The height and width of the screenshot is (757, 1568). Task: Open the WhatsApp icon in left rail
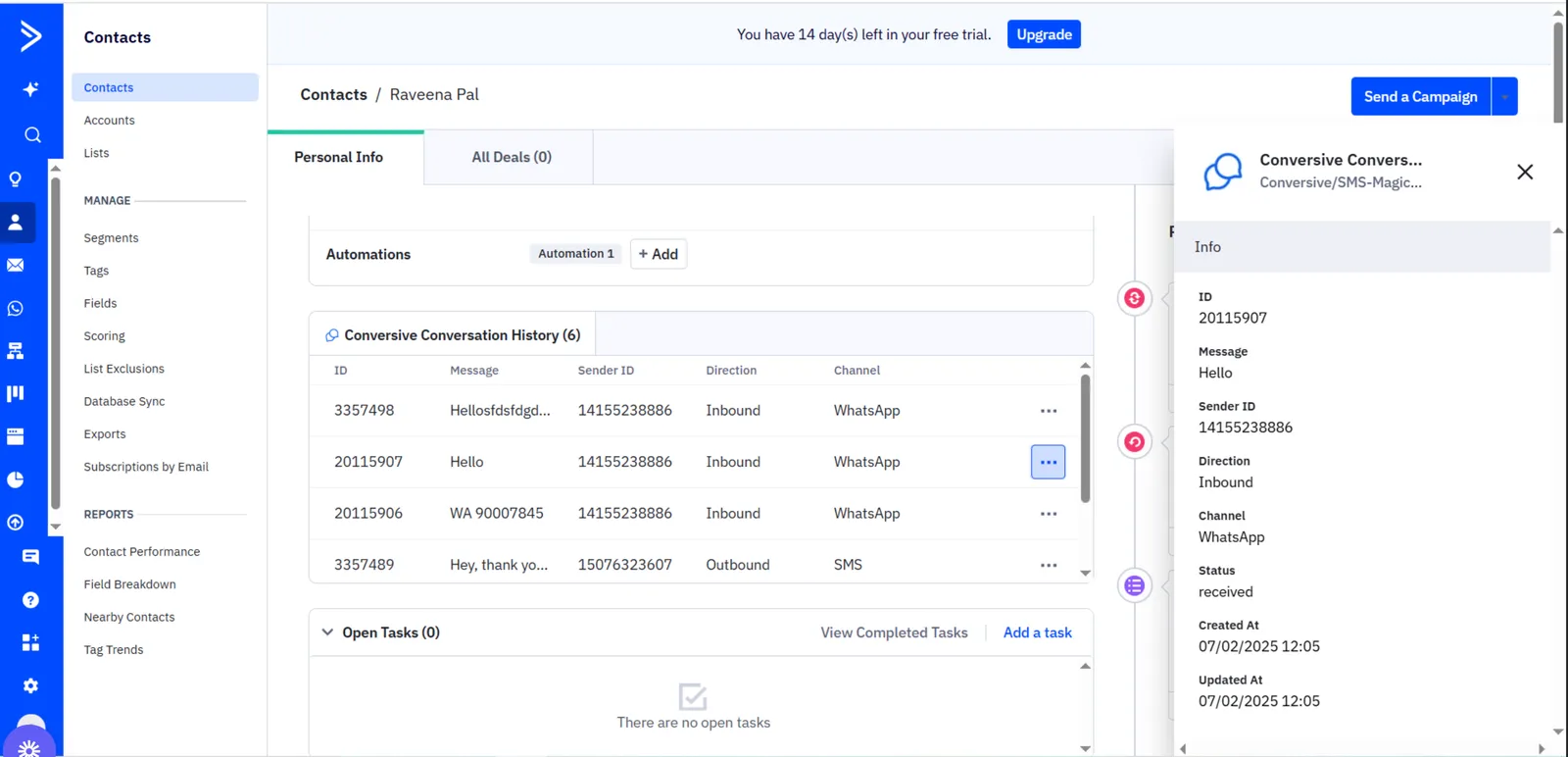[16, 308]
